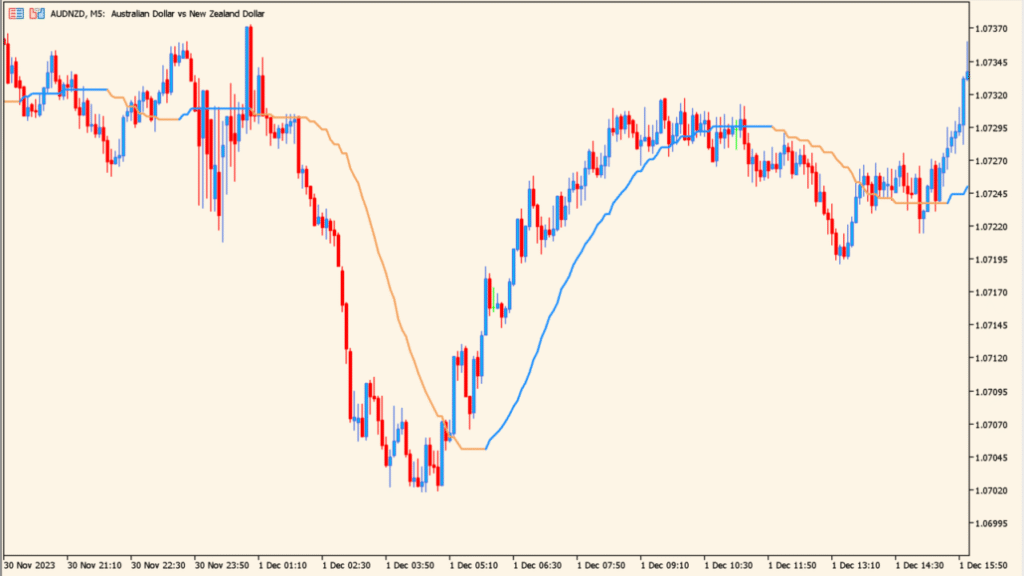
Task: Click the flat orange line at chart bottom
Action: pos(472,449)
